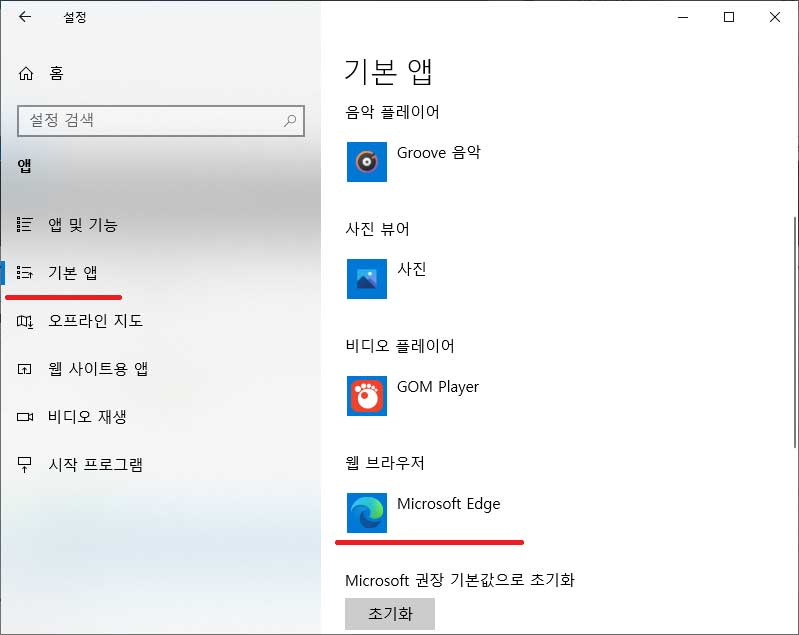Maximize the settings window

pos(729,17)
